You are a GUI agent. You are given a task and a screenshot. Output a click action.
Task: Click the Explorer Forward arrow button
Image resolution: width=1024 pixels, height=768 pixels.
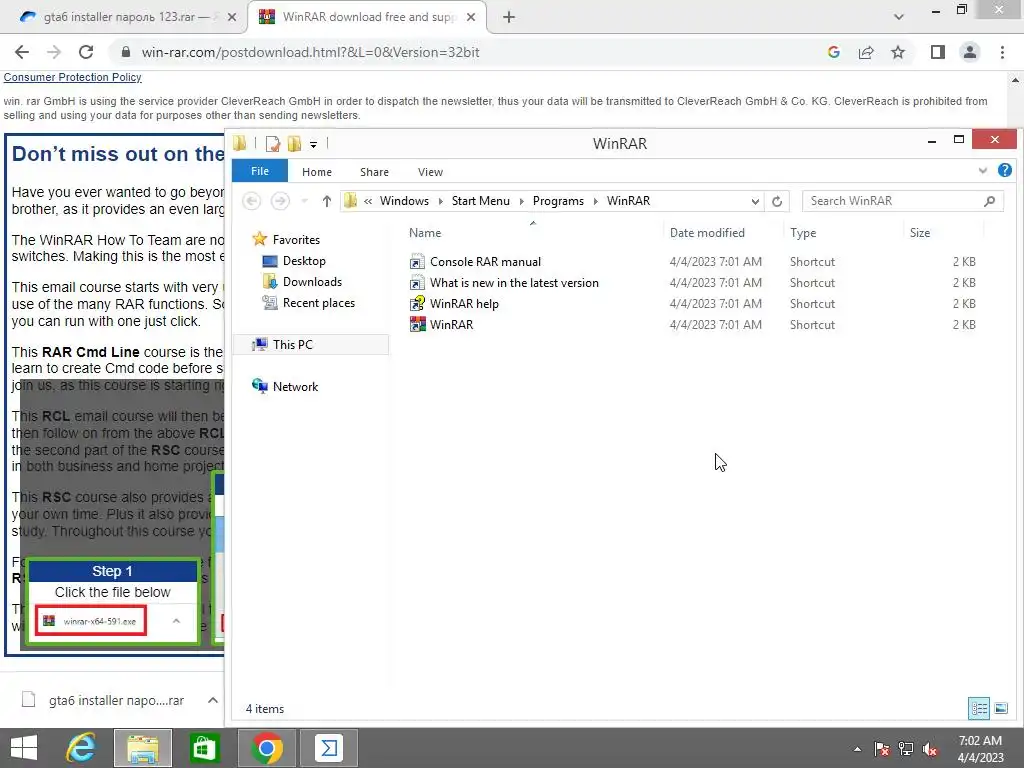click(x=280, y=201)
